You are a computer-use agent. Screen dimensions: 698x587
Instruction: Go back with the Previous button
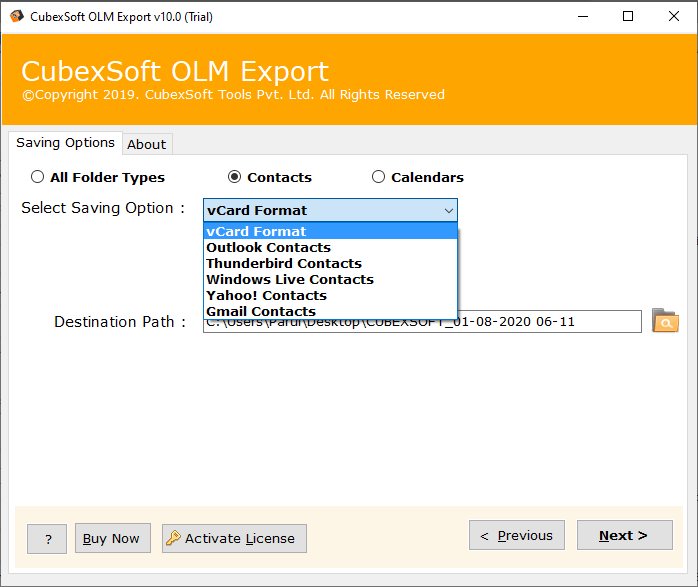coord(517,535)
